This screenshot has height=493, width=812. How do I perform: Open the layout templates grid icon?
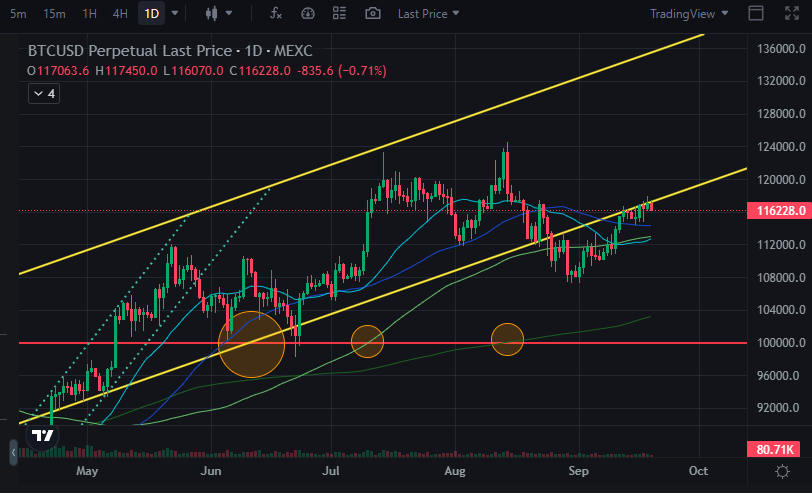click(x=339, y=13)
